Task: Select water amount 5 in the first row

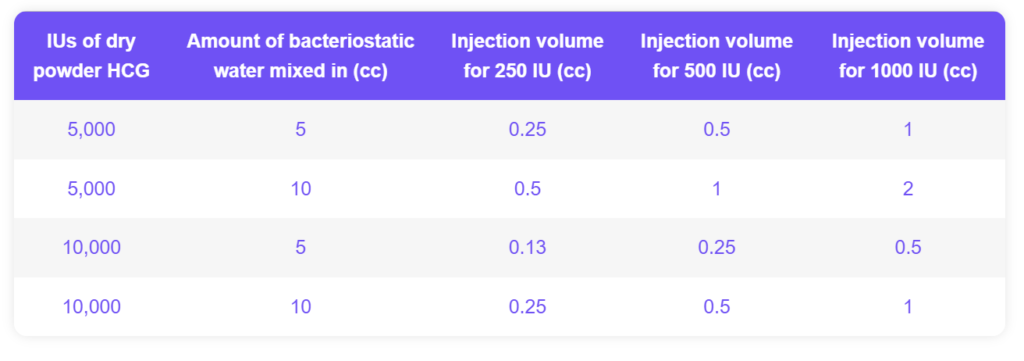Action: [x=300, y=129]
